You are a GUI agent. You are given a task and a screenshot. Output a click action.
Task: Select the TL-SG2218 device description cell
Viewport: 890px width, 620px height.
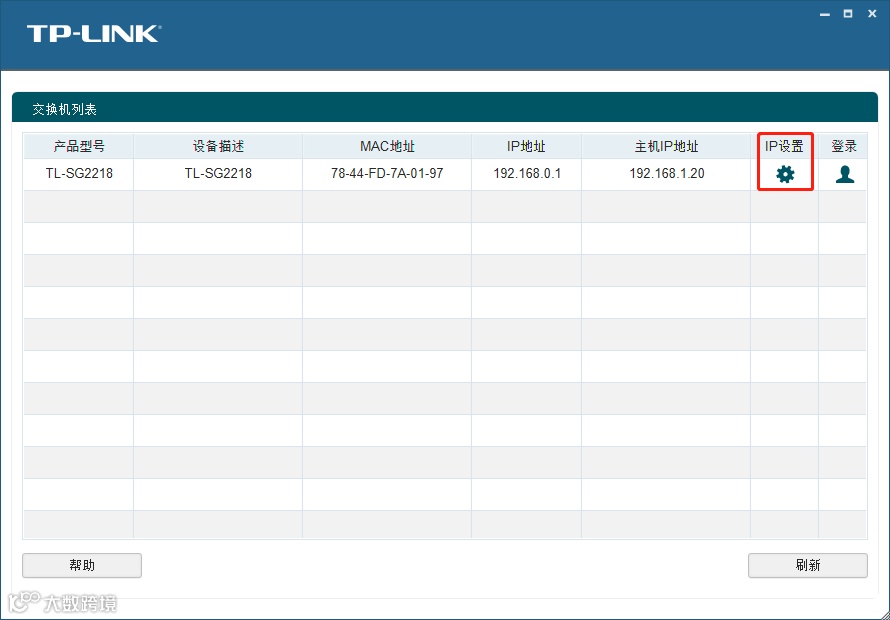click(x=218, y=174)
